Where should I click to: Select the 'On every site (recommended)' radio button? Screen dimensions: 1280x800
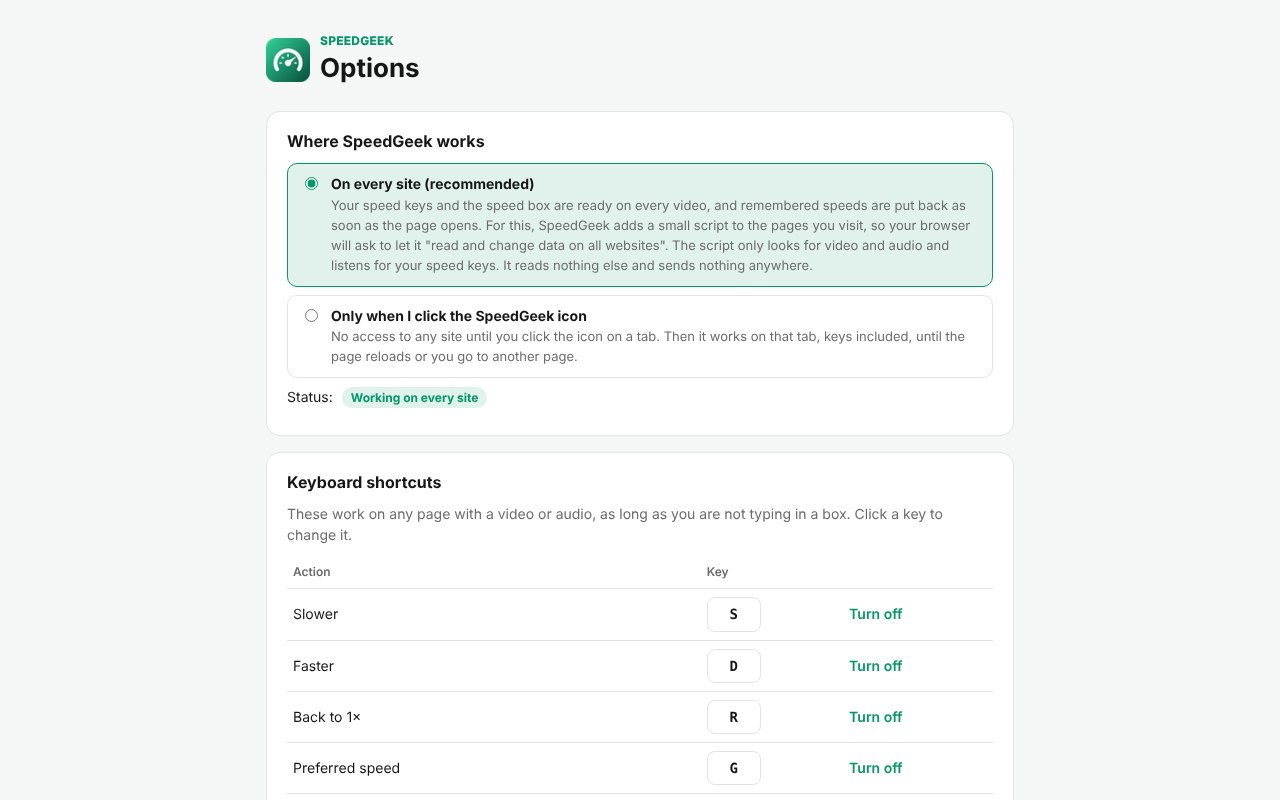tap(312, 184)
